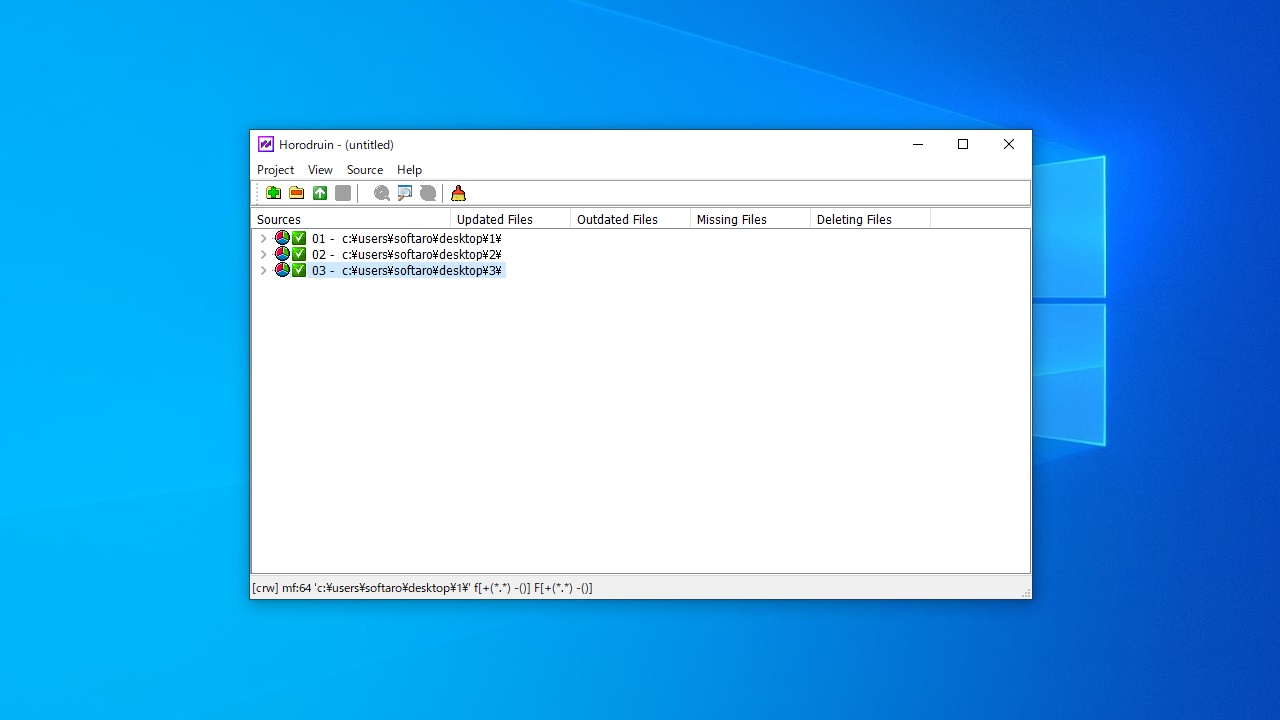The width and height of the screenshot is (1280, 720).
Task: Uncheck the green checkbox of source 01
Action: click(x=299, y=238)
